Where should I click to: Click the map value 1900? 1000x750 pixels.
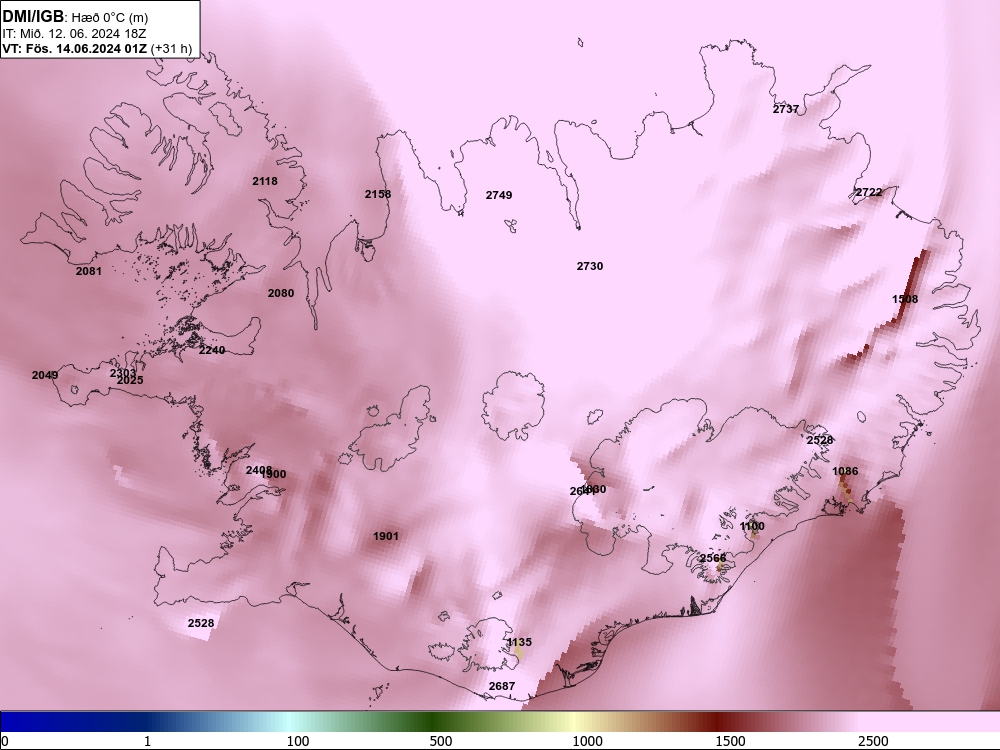274,474
